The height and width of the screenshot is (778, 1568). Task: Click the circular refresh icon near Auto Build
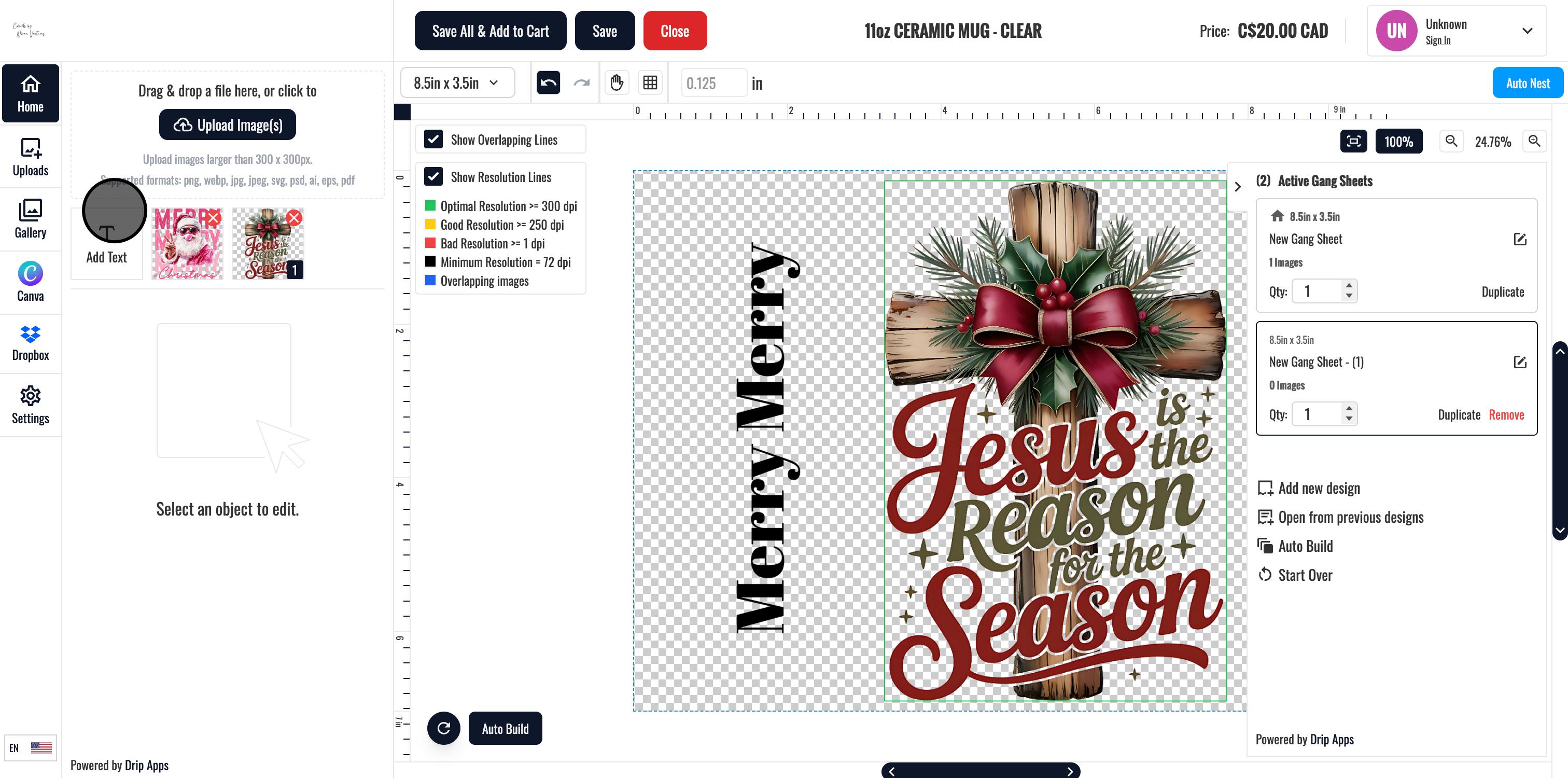444,728
